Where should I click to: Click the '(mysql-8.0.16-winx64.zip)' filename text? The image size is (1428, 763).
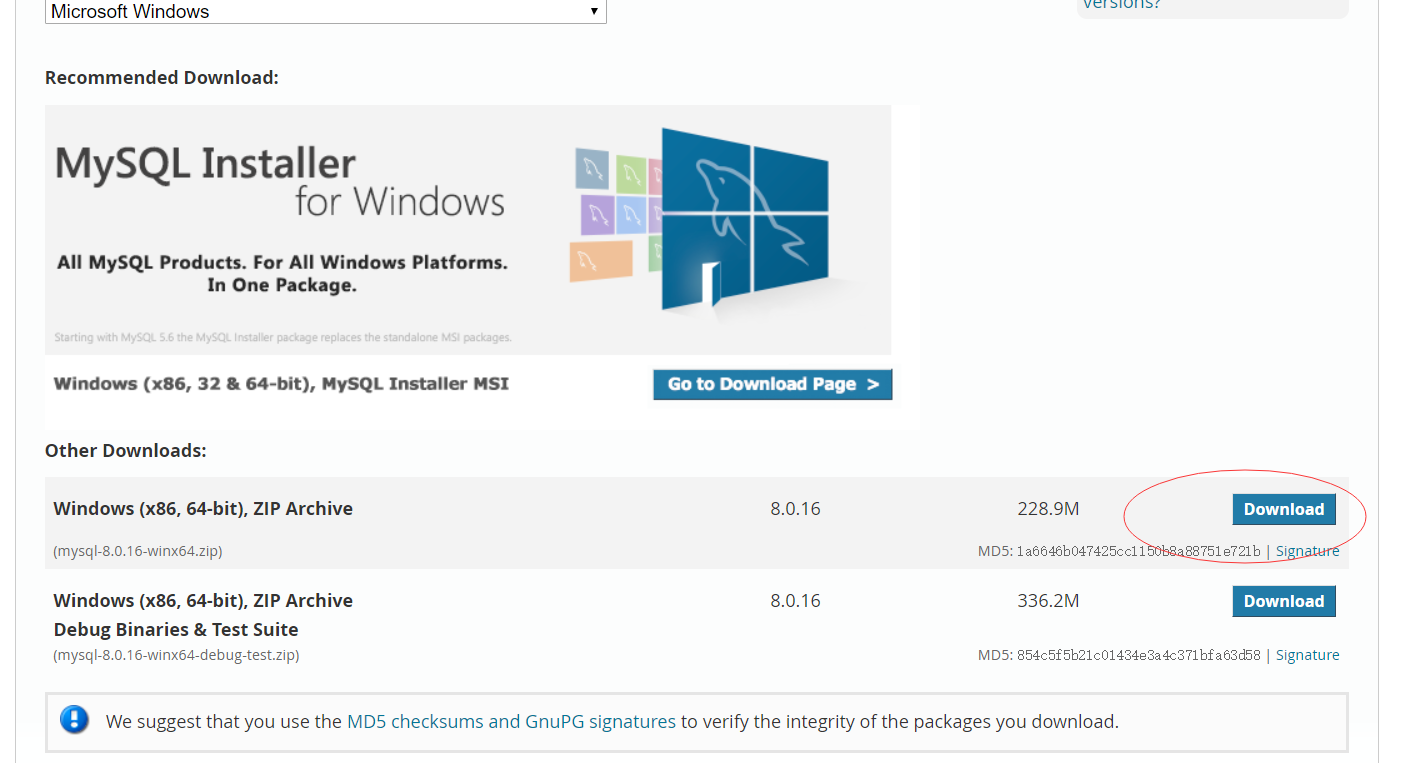138,551
